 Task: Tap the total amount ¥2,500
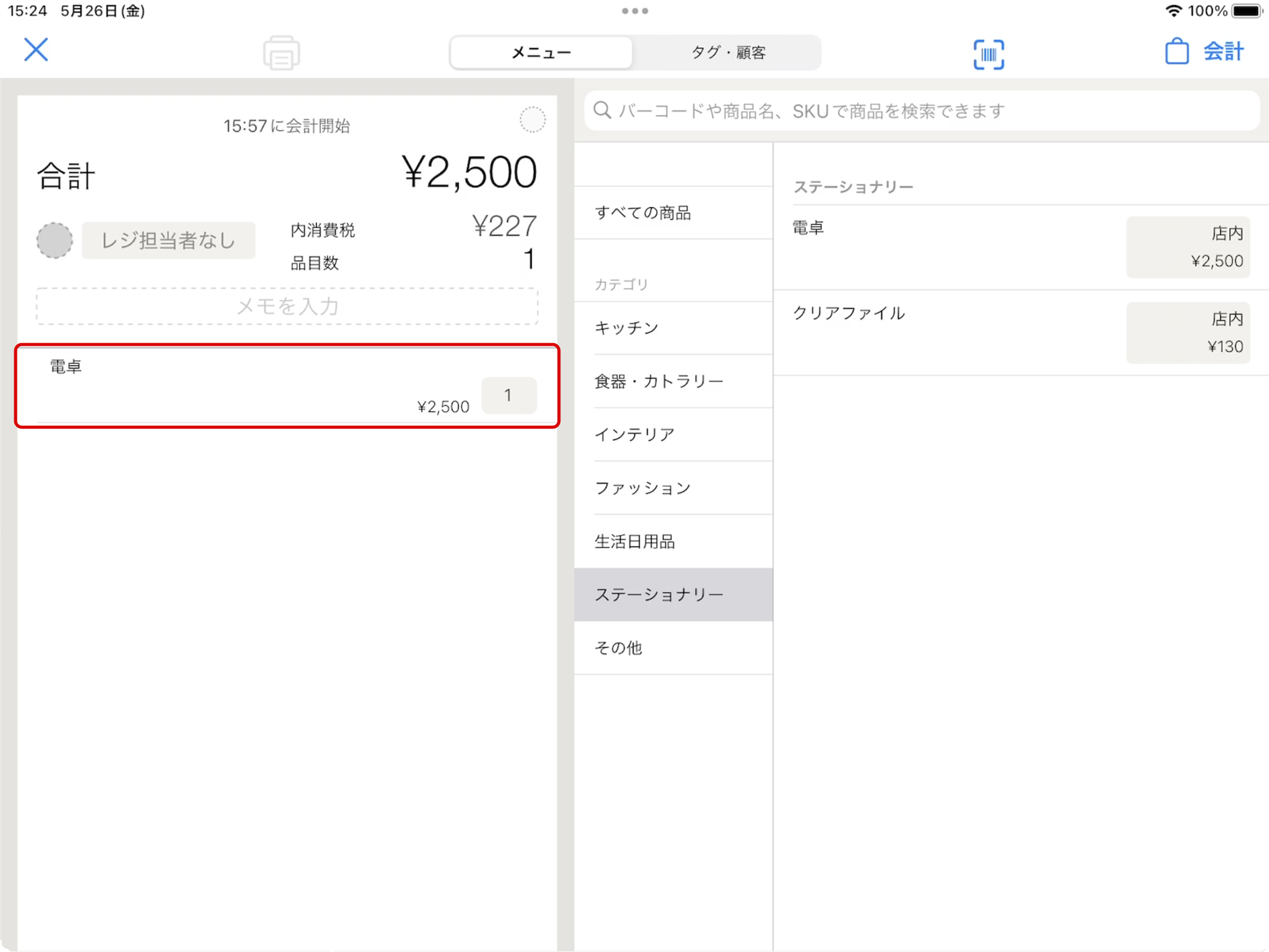[469, 172]
